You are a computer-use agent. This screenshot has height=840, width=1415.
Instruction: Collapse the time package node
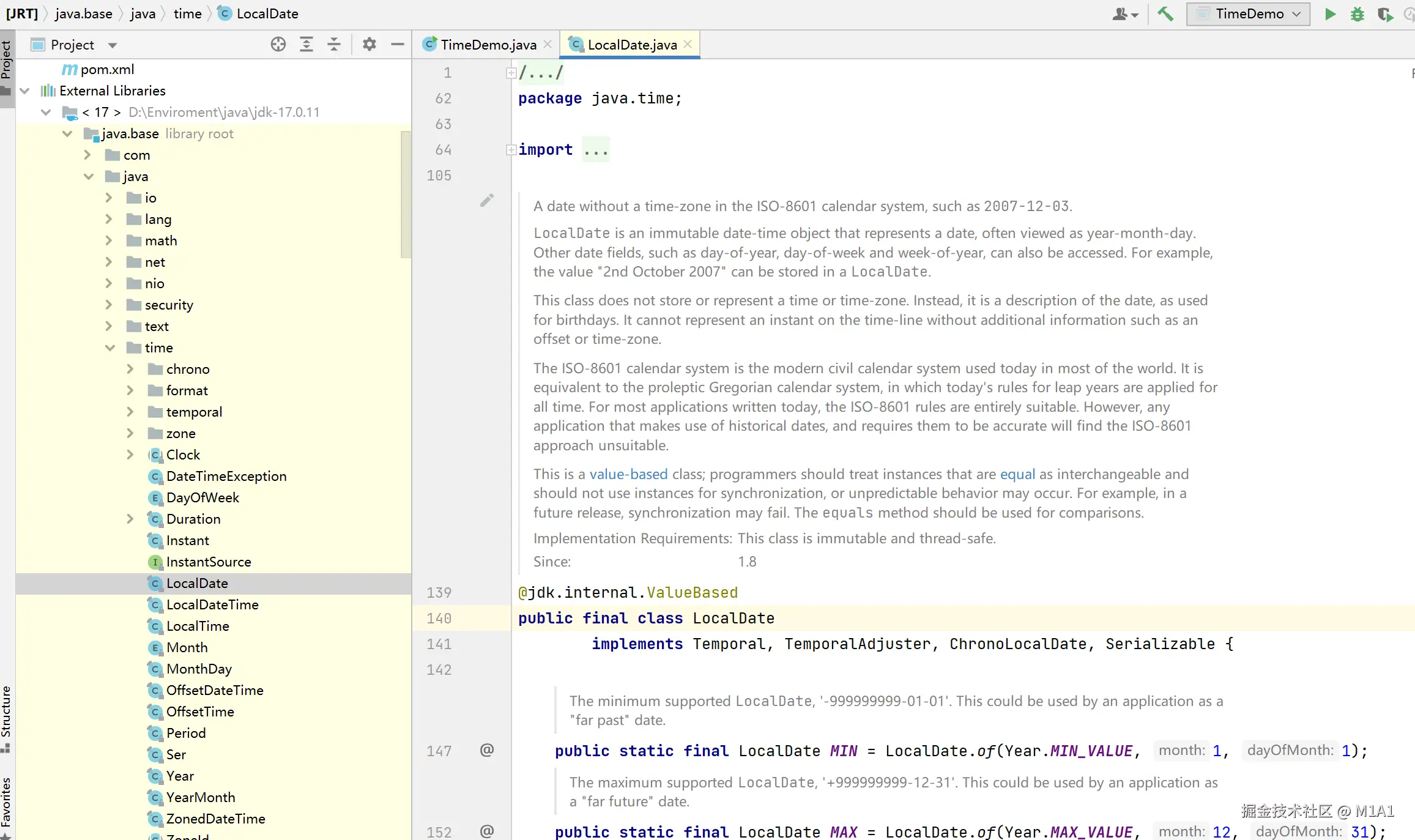click(110, 348)
